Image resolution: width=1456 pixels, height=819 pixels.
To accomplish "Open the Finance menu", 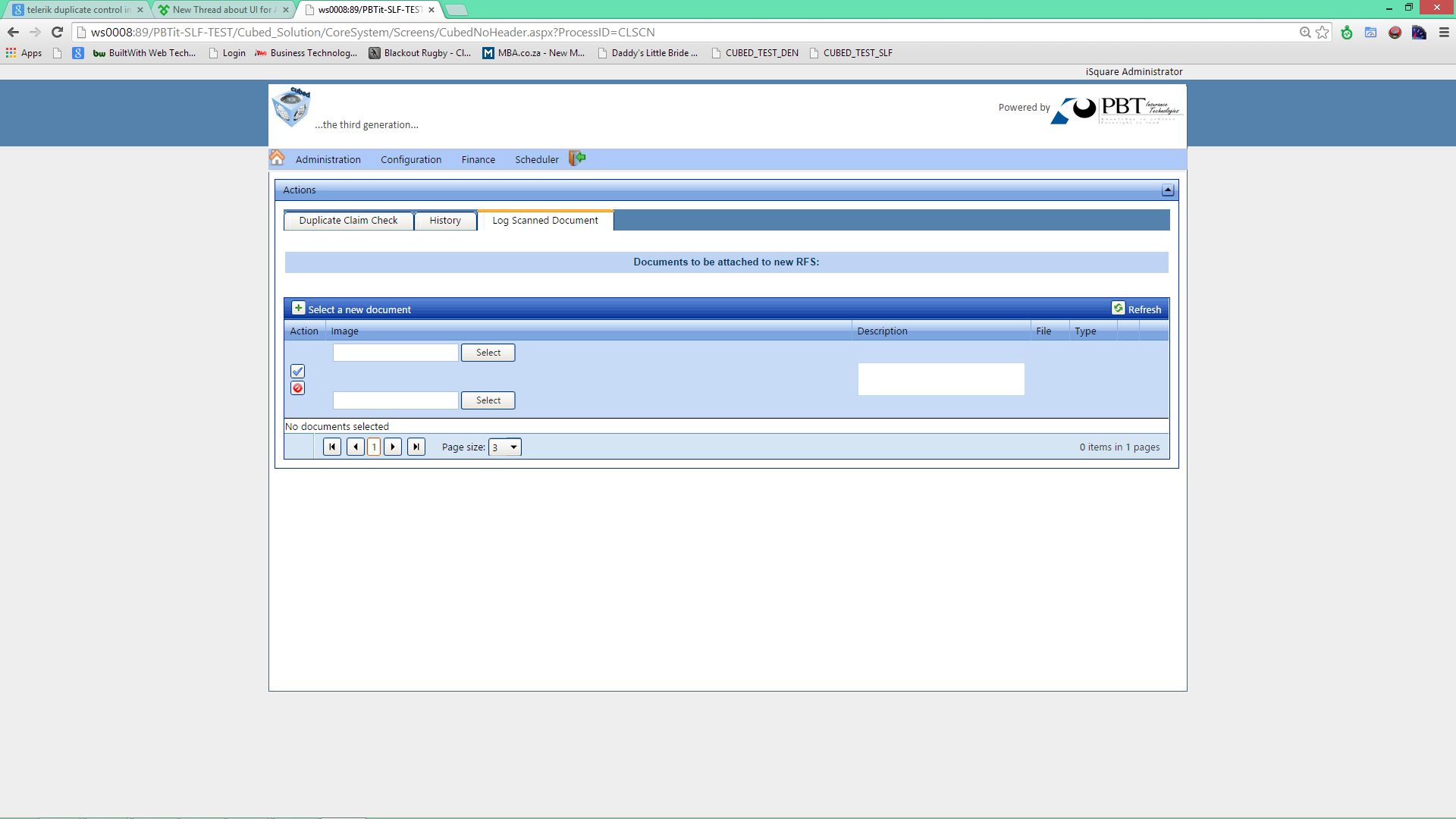I will pyautogui.click(x=478, y=159).
